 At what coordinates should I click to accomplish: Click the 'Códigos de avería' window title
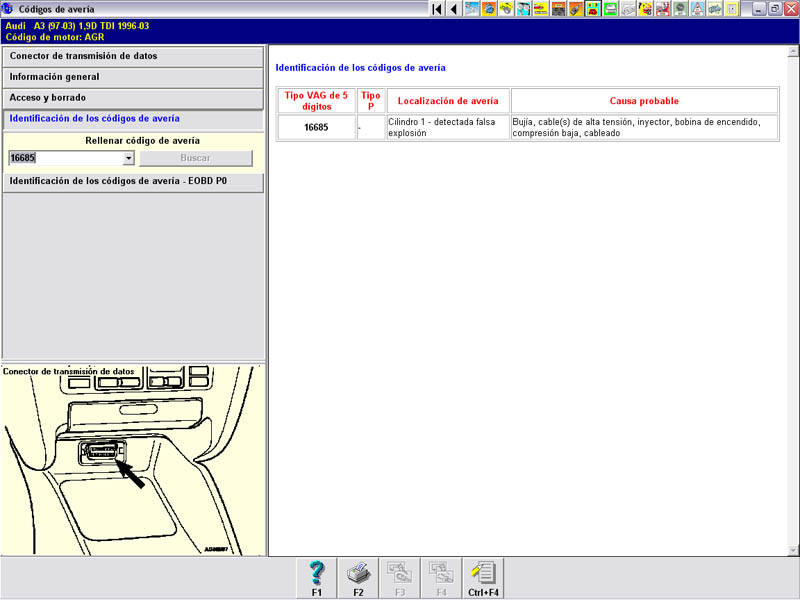coord(57,9)
